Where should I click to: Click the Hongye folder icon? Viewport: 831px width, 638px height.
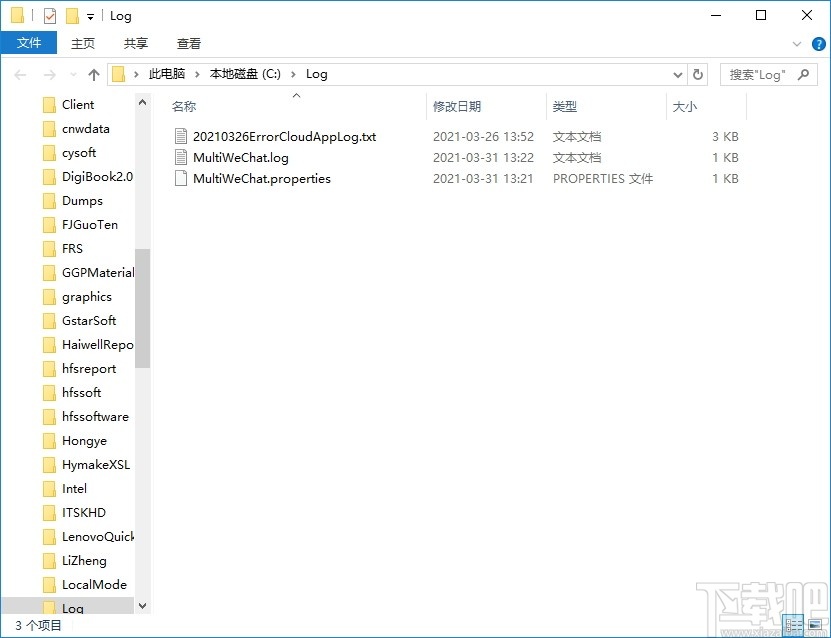49,441
